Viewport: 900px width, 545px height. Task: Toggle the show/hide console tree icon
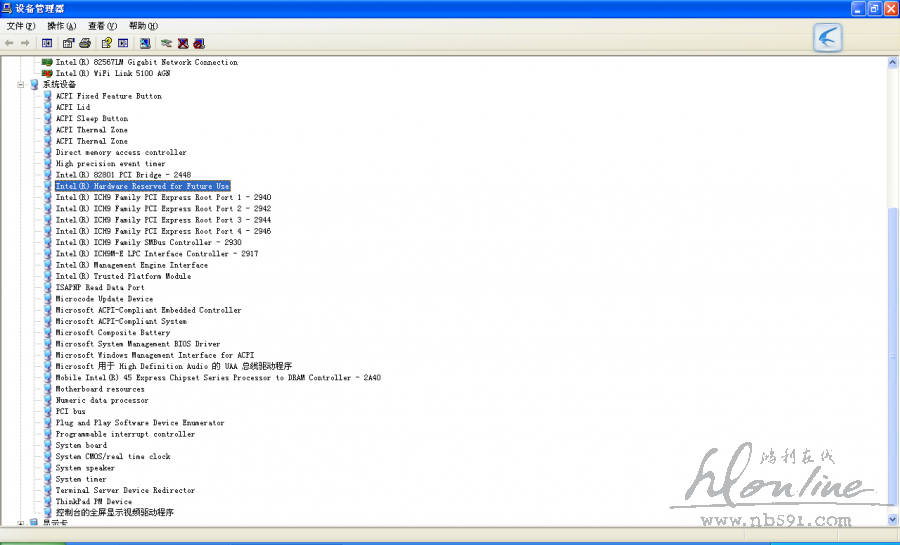[47, 43]
